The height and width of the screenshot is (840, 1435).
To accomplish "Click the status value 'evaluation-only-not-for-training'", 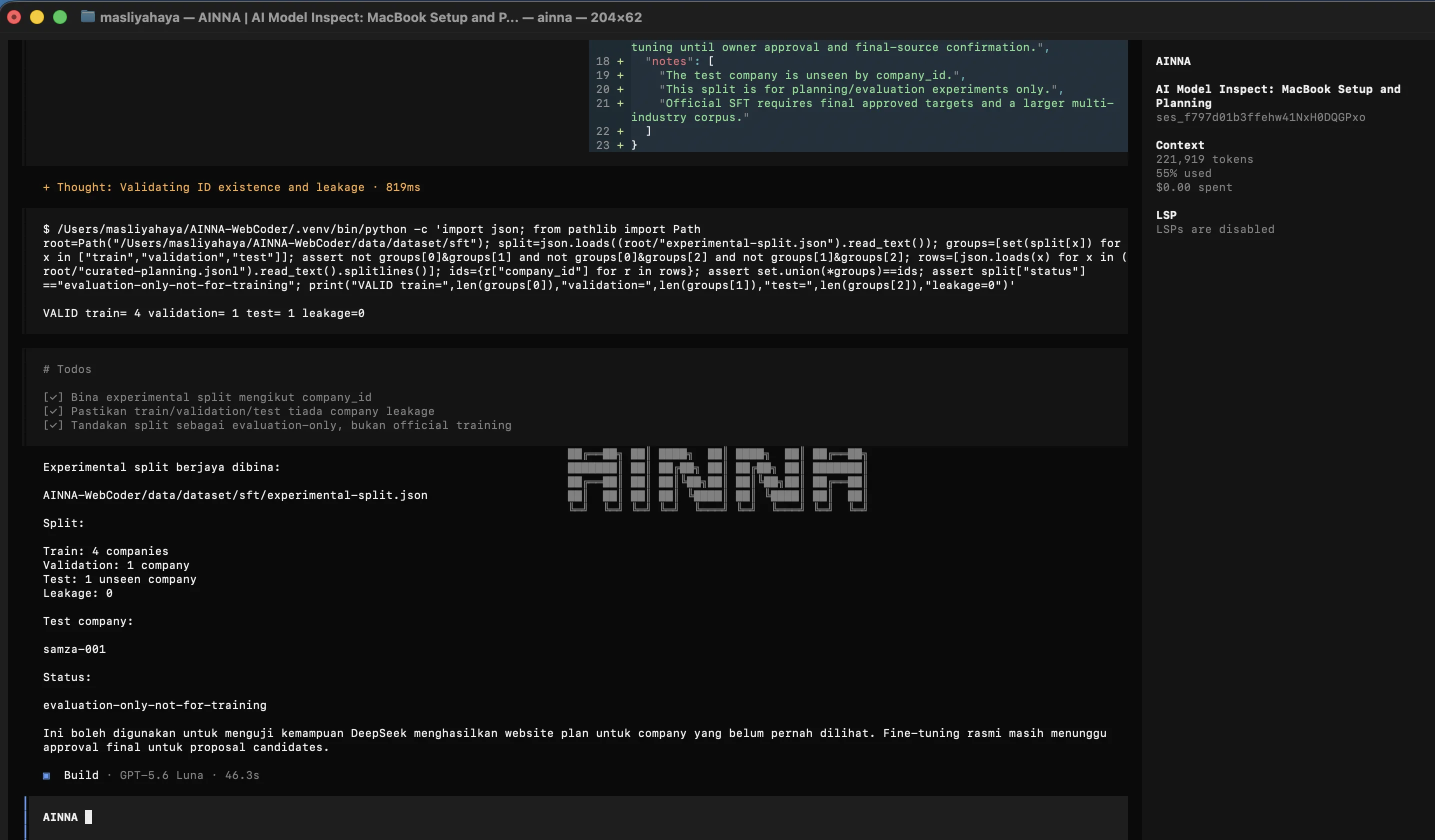I will coord(155,705).
